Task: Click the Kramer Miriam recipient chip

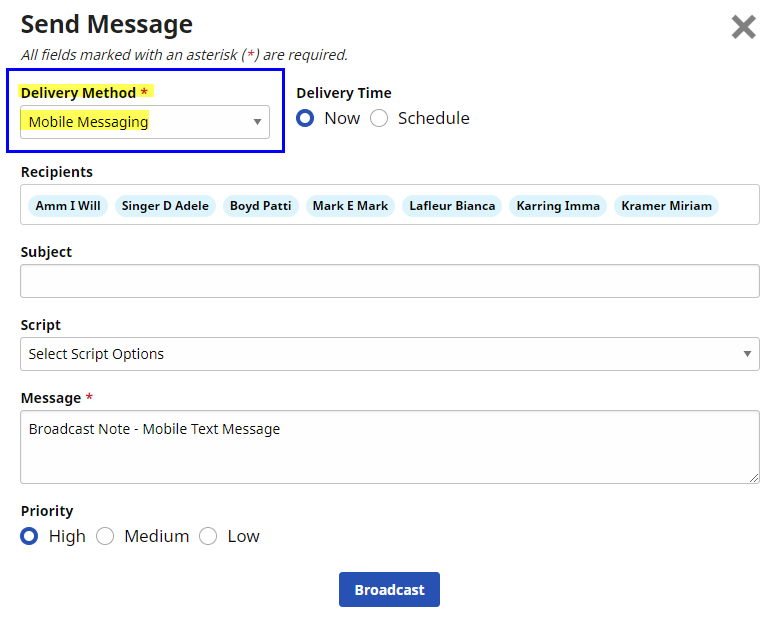Action: pos(666,206)
